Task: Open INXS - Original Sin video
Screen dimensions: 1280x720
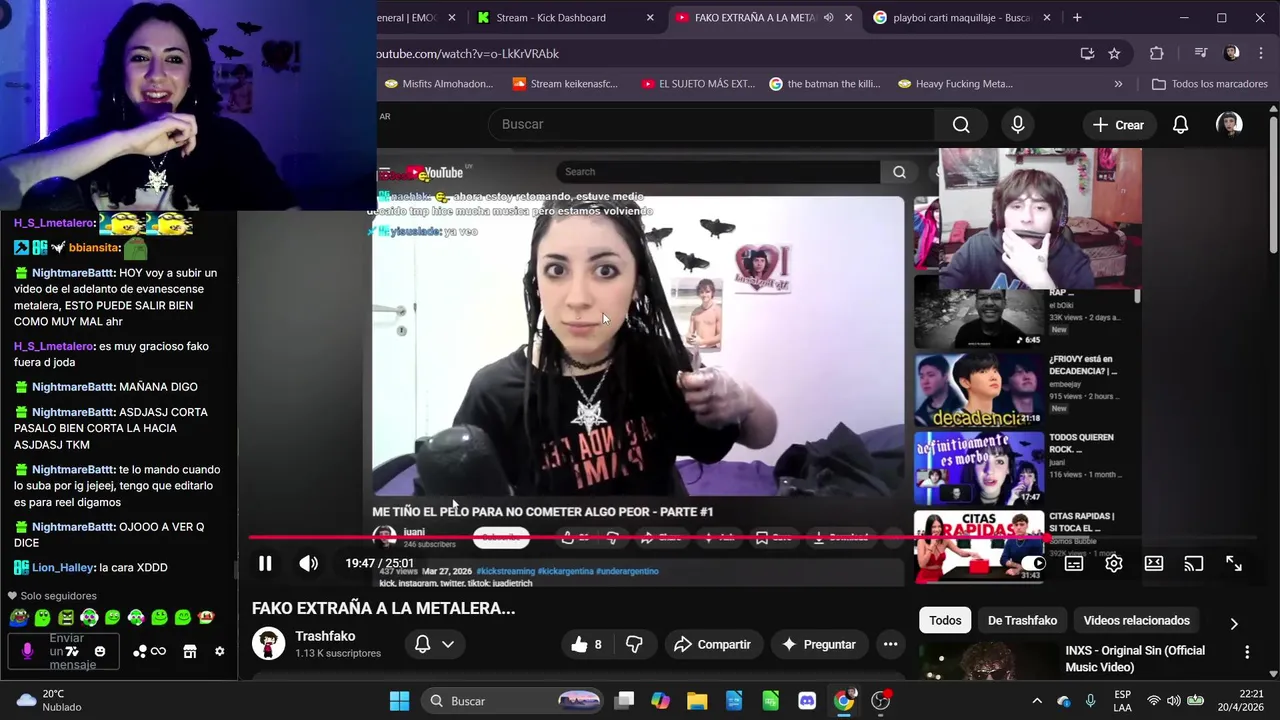Action: (x=1135, y=659)
